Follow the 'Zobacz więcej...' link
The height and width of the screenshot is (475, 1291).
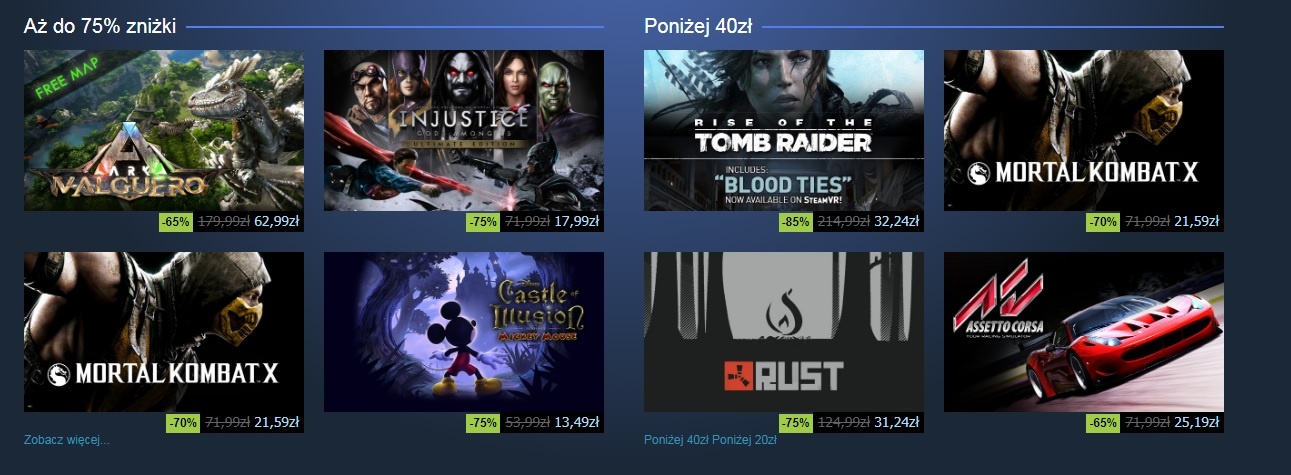[66, 439]
